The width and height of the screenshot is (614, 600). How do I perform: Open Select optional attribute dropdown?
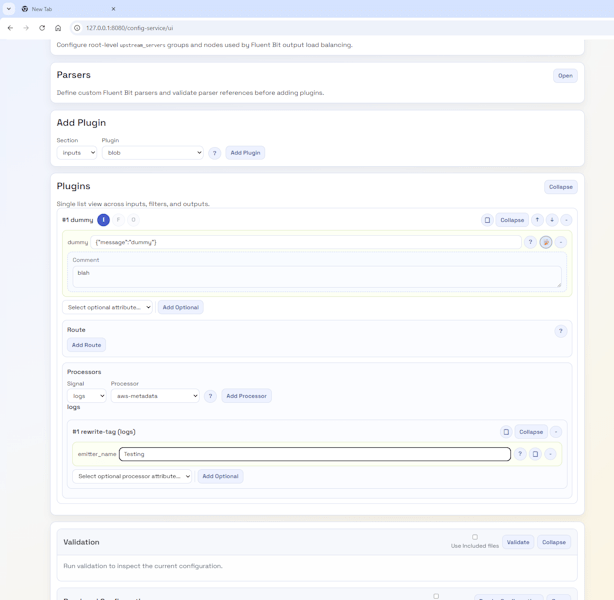[x=107, y=307]
